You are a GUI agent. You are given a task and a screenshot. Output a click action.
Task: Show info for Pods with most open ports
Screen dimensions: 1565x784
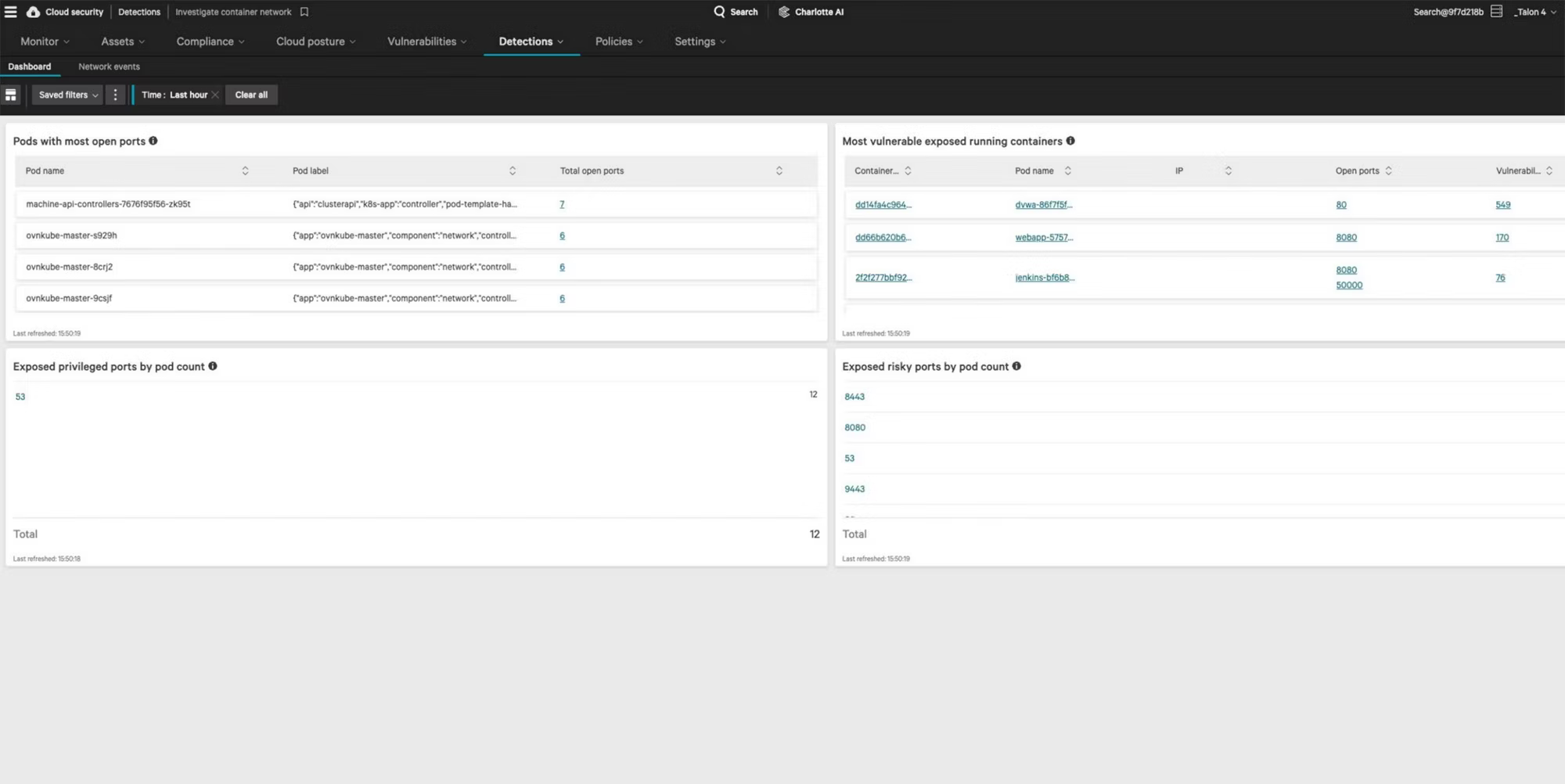(153, 141)
